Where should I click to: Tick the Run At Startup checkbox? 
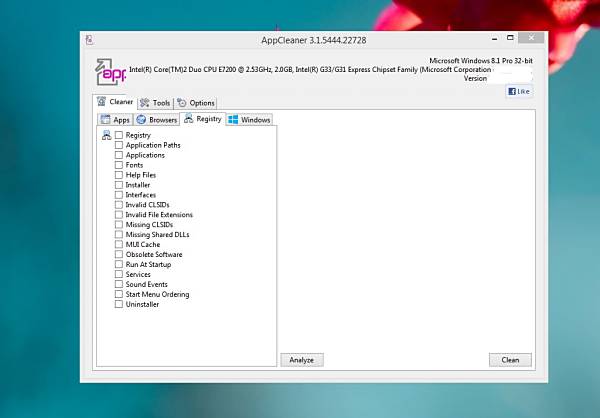119,264
